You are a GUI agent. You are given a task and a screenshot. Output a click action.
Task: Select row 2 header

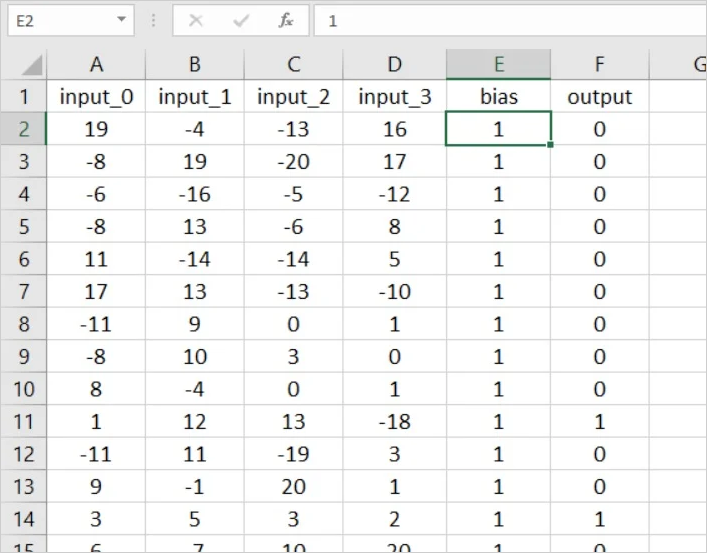point(23,129)
